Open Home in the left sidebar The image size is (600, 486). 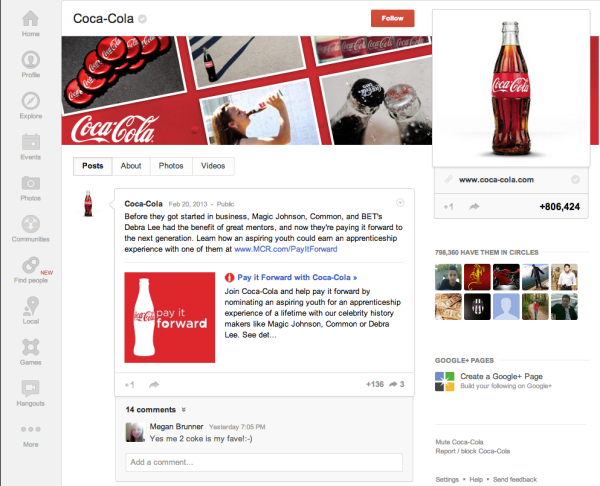30,20
